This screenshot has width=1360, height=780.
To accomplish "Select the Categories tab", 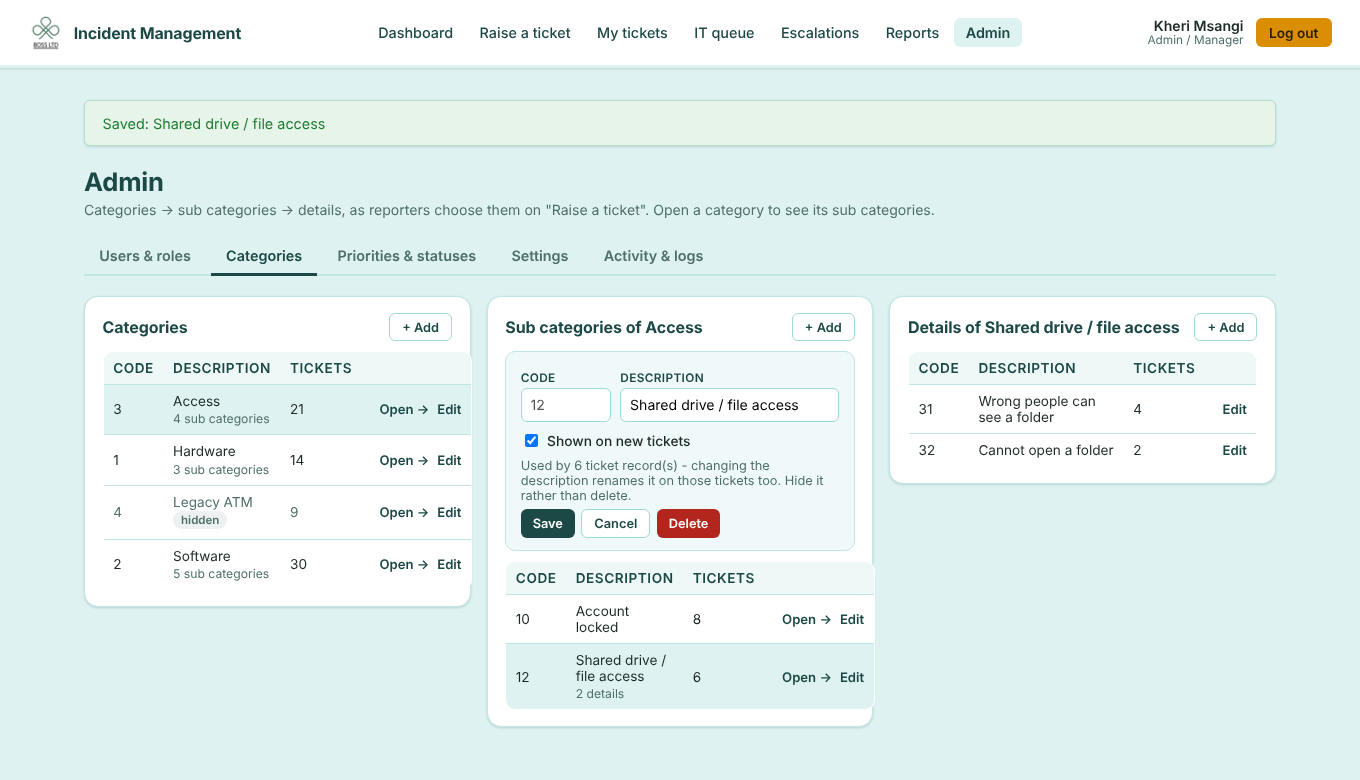I will (264, 256).
